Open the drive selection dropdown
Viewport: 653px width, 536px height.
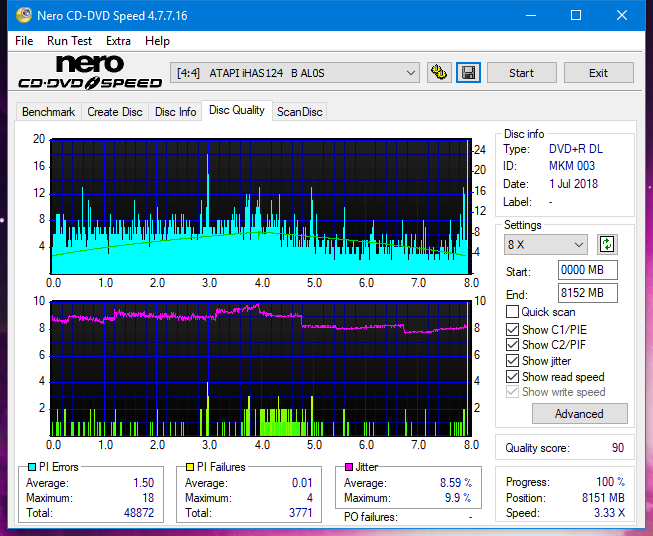[295, 73]
